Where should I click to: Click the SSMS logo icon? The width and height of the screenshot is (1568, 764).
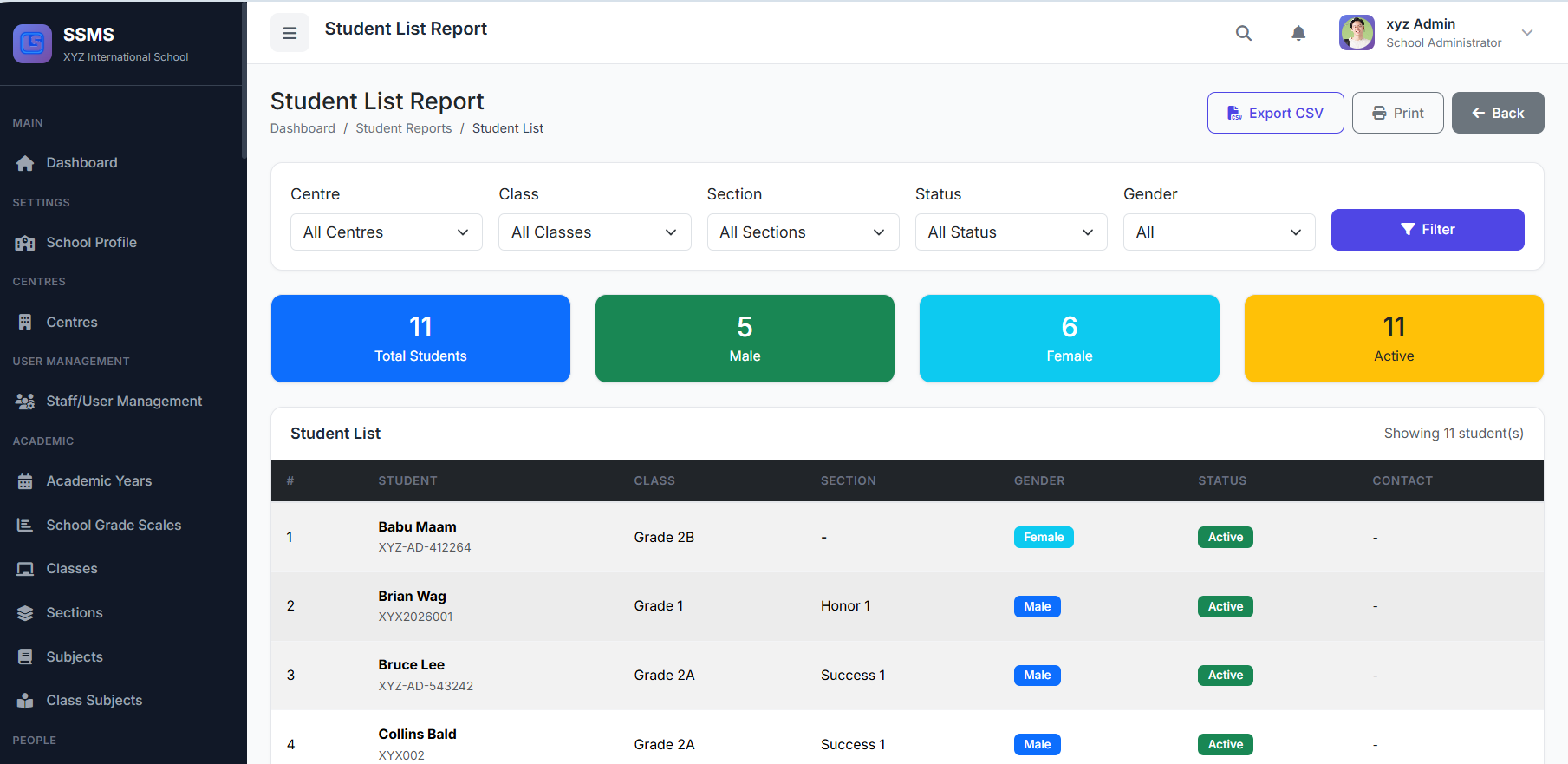click(x=33, y=43)
